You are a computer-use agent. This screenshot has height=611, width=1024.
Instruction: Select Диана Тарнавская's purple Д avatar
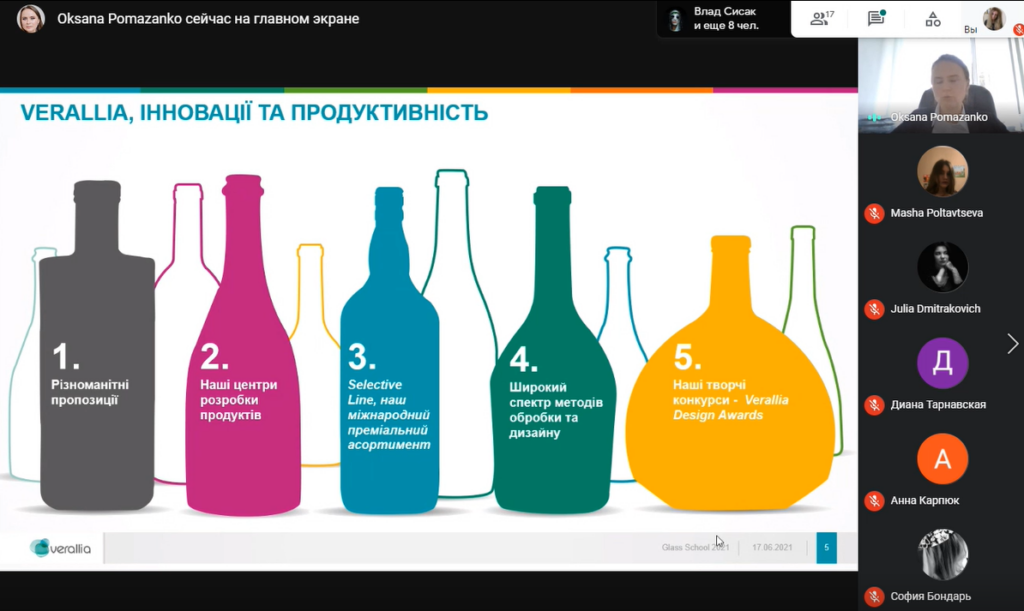click(x=942, y=363)
